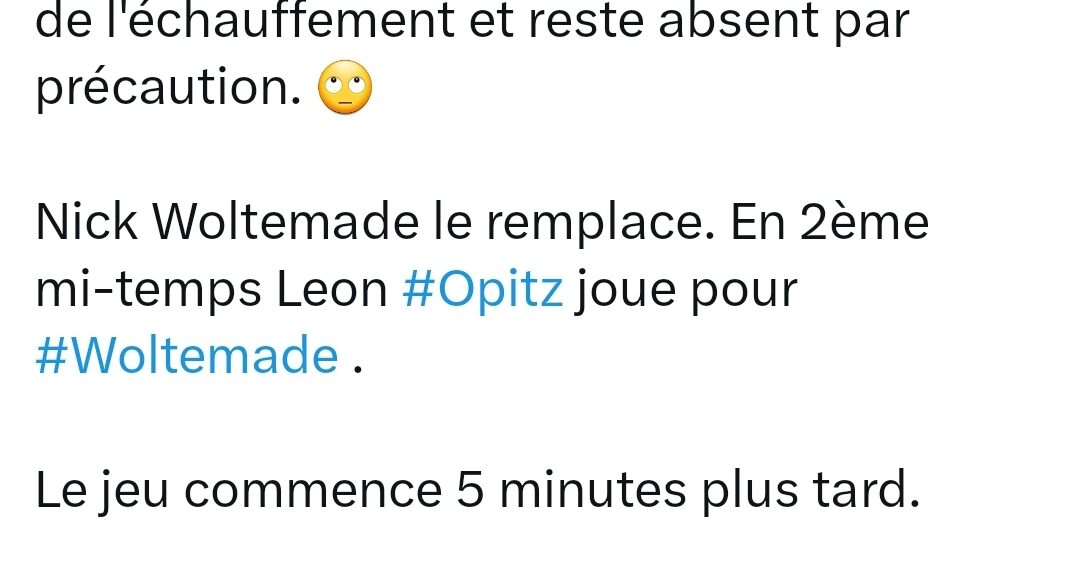Screen dimensions: 1080x580
Task: Open the #Opitz hashtag link
Action: click(483, 290)
